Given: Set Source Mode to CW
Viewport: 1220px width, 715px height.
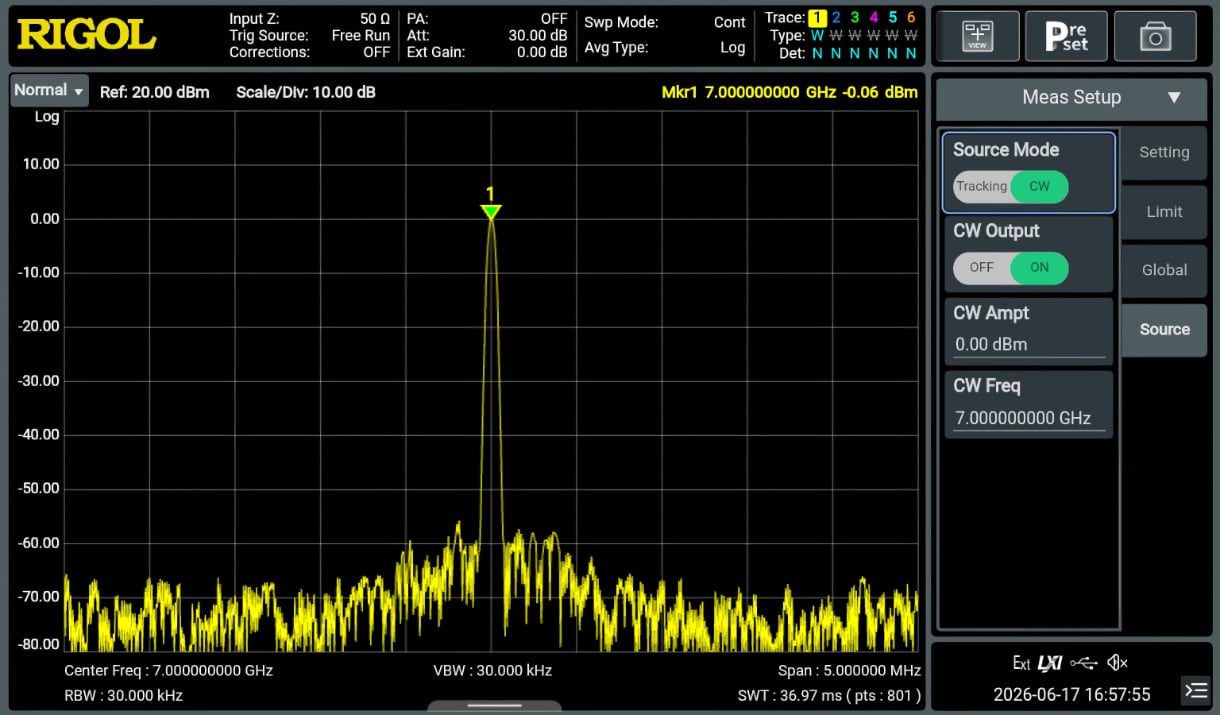Looking at the screenshot, I should (1039, 187).
